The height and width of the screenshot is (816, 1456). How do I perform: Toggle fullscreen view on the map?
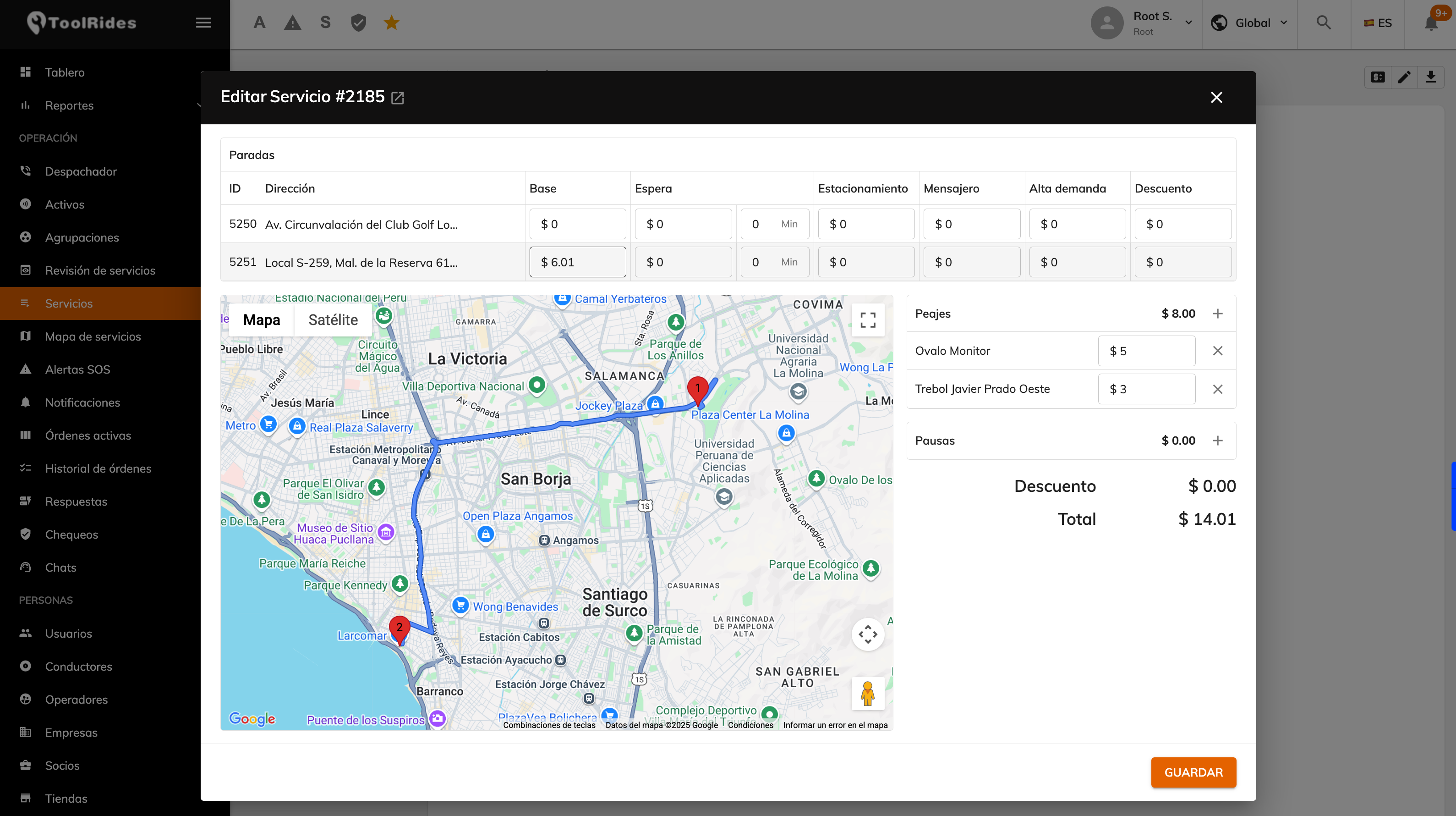pos(868,320)
